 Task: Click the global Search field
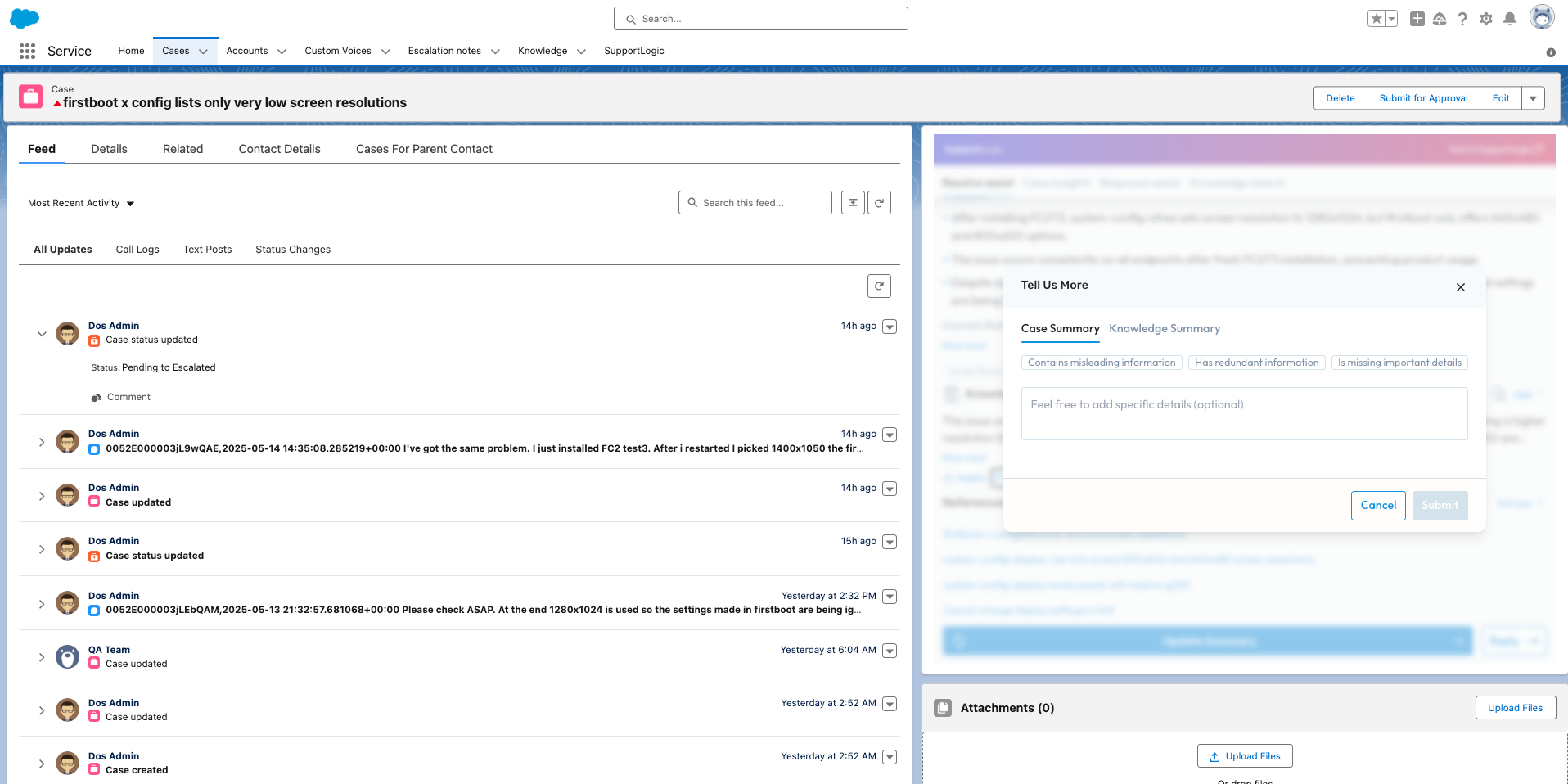coord(760,19)
